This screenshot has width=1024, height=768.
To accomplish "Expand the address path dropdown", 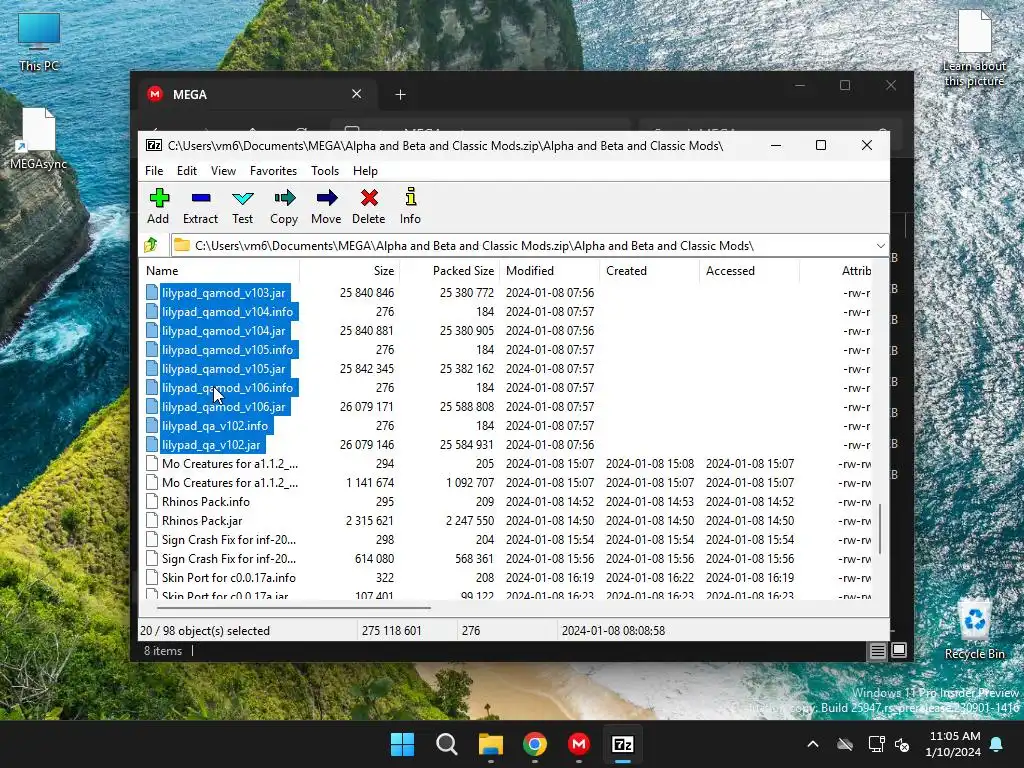I will click(880, 246).
